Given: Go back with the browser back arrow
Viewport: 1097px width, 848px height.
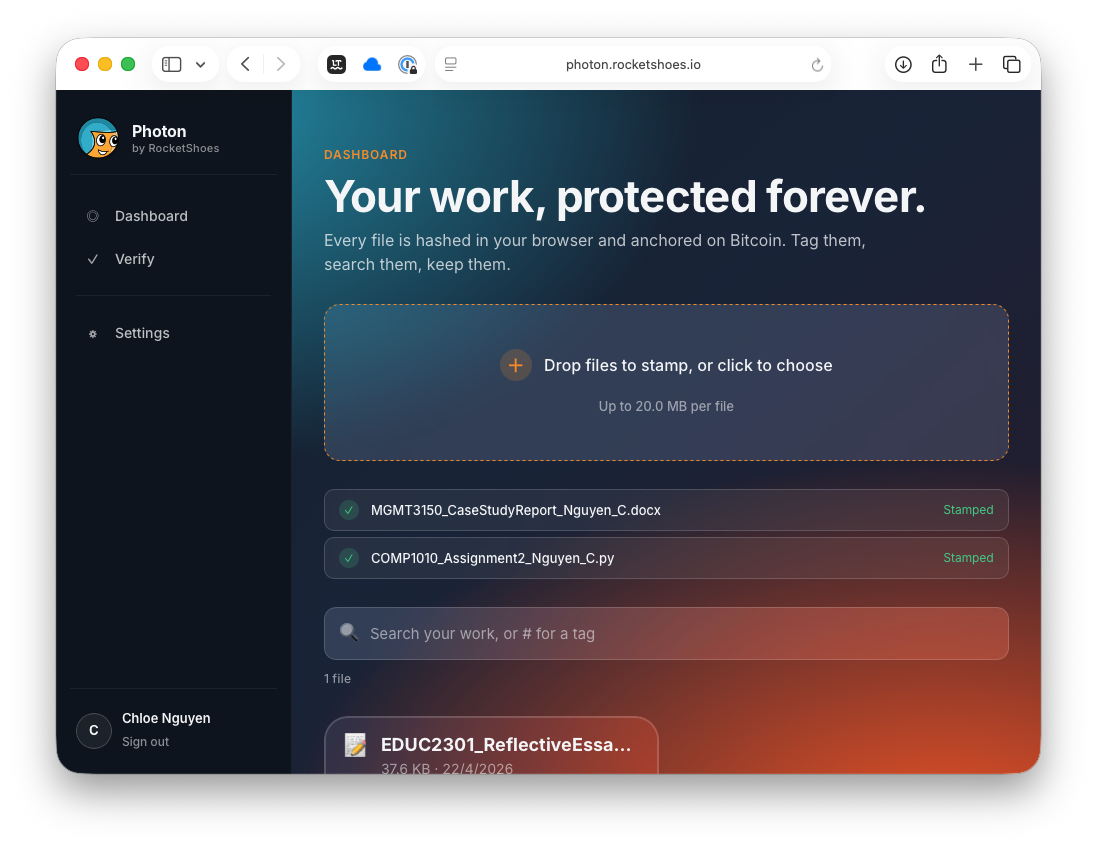Looking at the screenshot, I should point(245,65).
